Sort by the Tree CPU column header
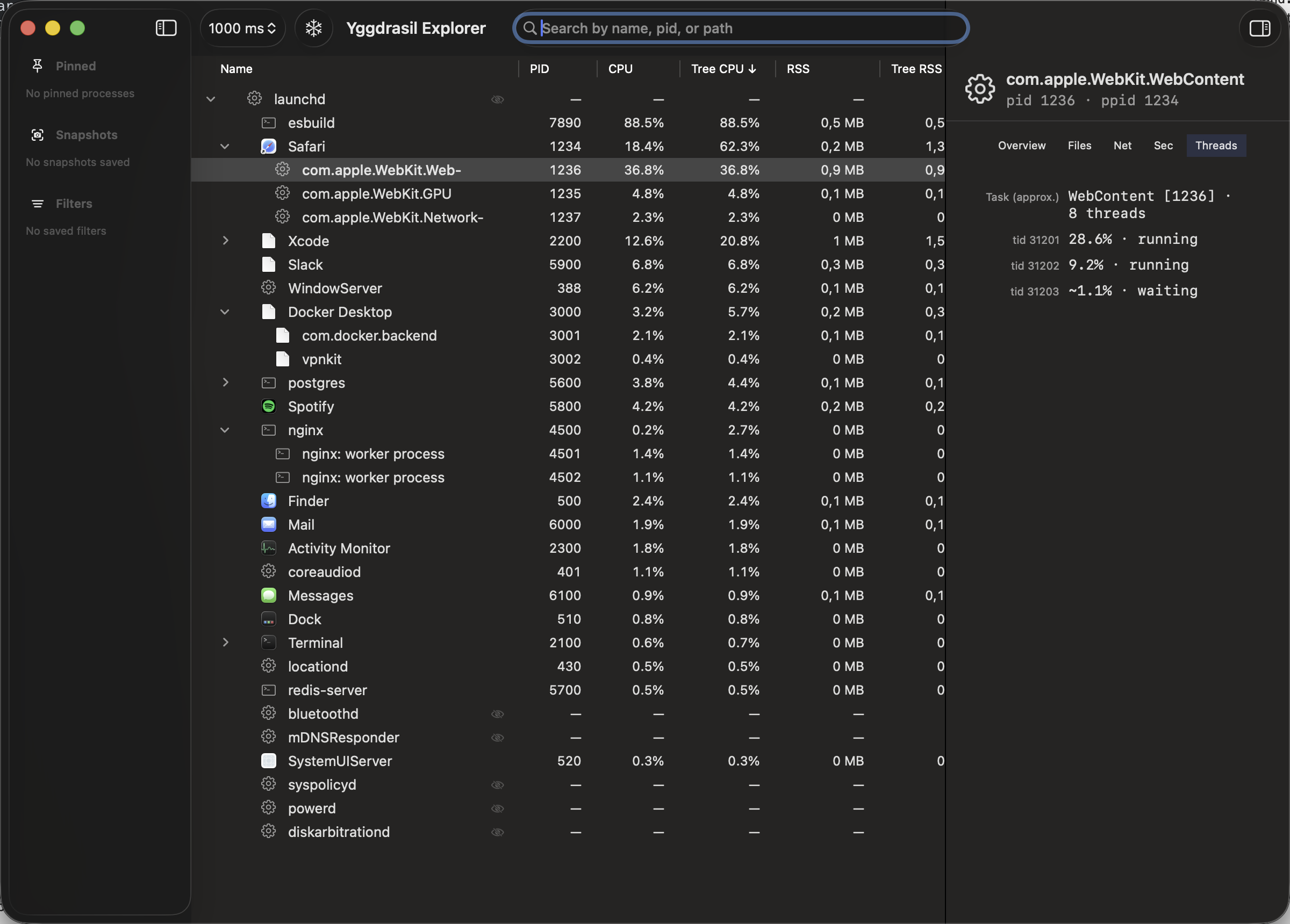 (723, 69)
